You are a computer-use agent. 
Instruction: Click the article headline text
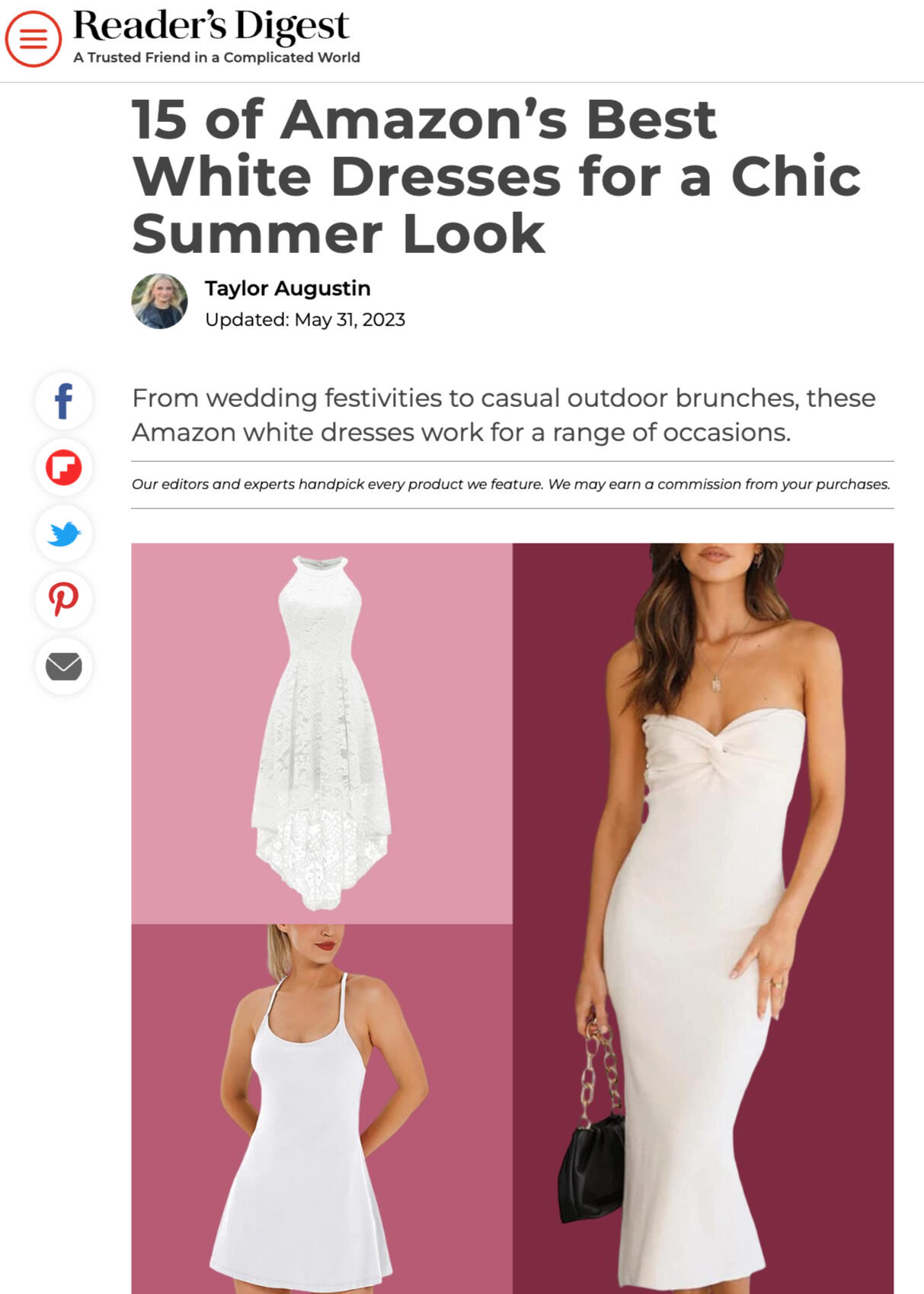(496, 176)
